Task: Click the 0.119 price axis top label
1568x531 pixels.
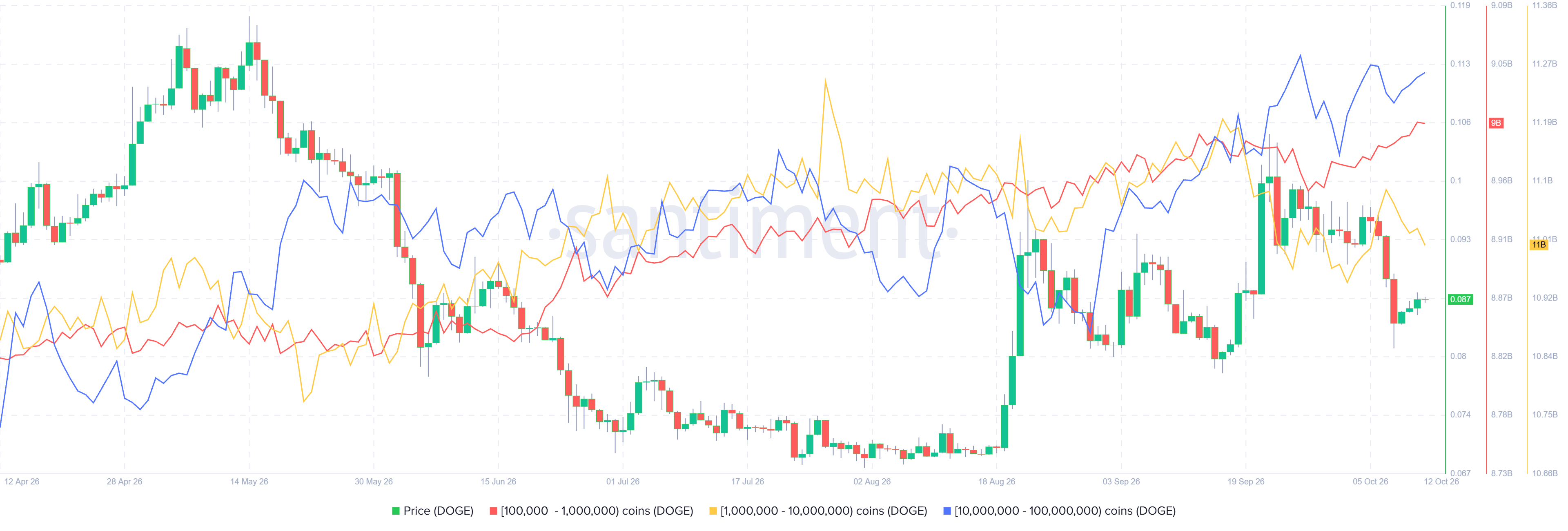Action: (x=1460, y=5)
